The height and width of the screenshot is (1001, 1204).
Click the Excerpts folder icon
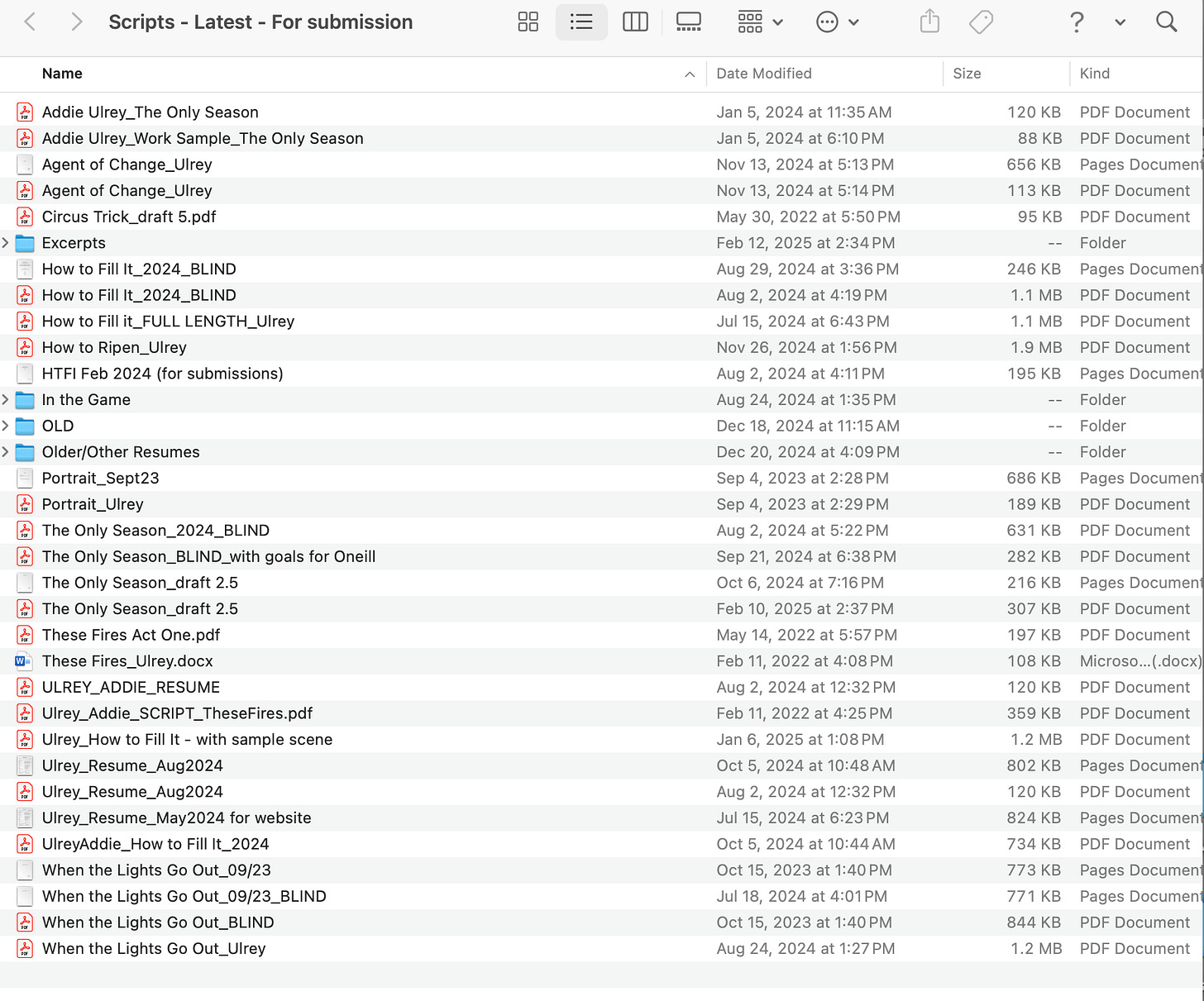point(25,243)
